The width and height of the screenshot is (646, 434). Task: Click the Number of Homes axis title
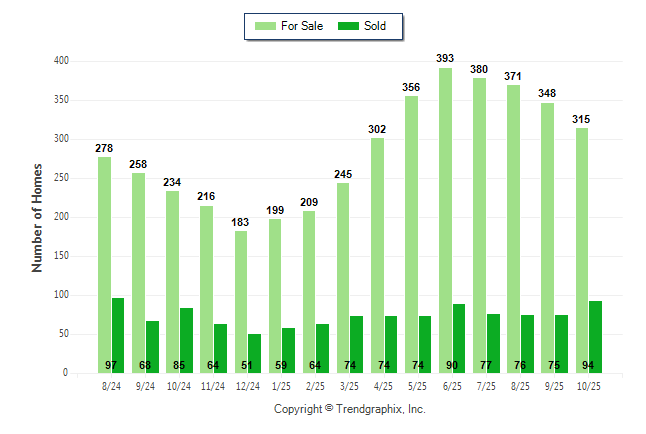pos(37,217)
